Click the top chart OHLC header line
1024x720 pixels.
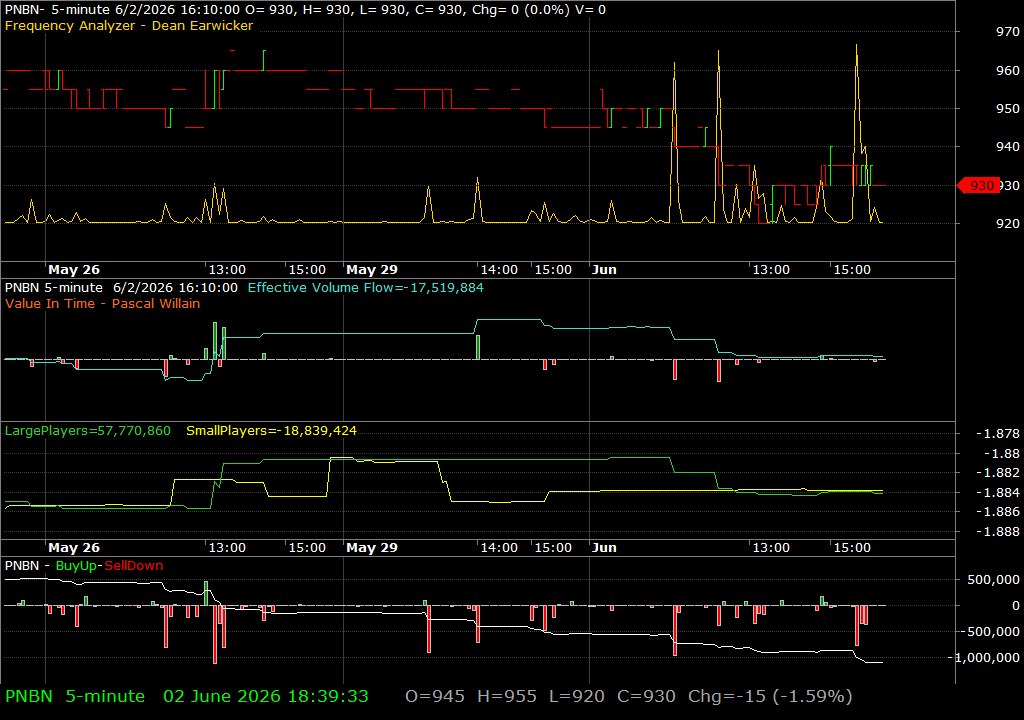tap(305, 10)
